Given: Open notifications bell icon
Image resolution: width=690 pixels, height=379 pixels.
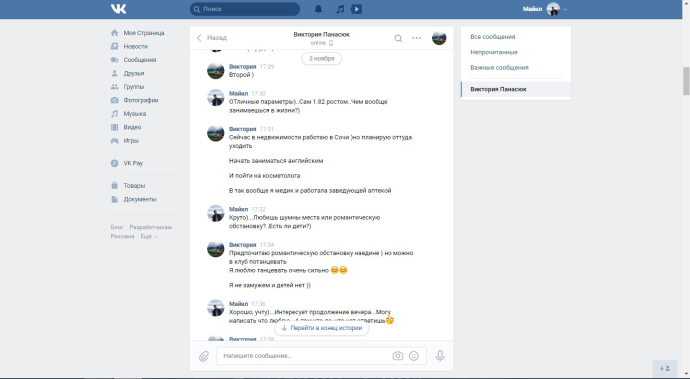Looking at the screenshot, I should (x=318, y=9).
